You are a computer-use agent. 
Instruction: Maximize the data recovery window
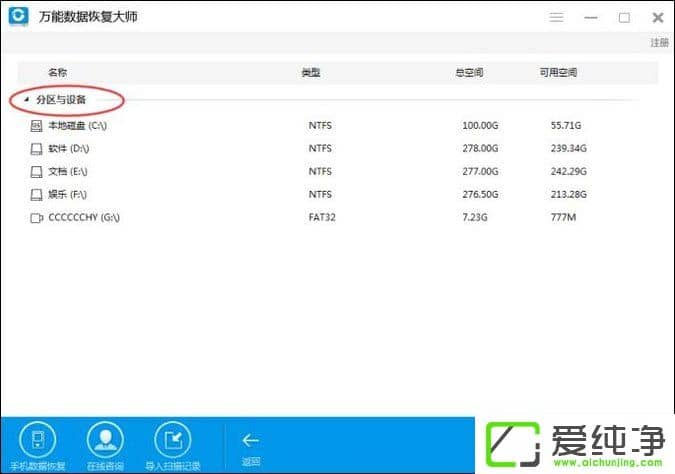624,18
